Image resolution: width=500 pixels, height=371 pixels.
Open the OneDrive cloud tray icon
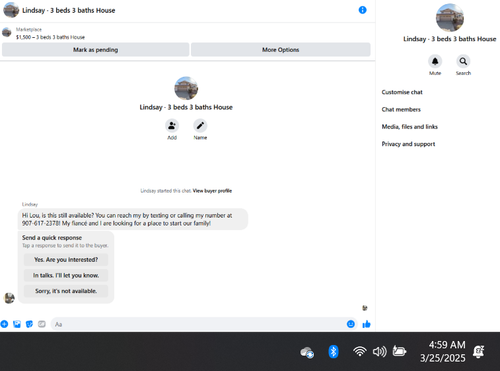click(x=307, y=352)
